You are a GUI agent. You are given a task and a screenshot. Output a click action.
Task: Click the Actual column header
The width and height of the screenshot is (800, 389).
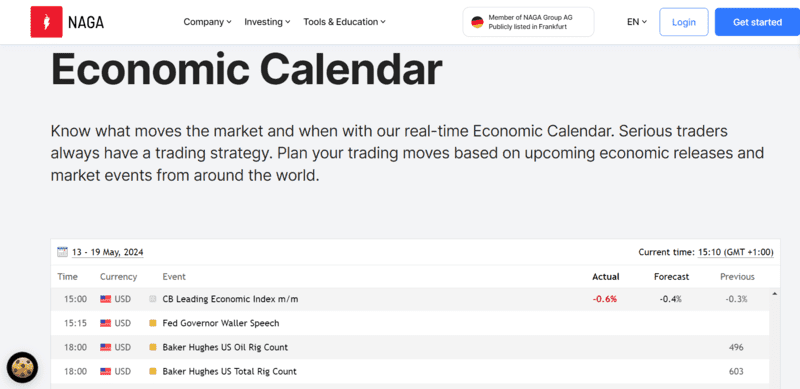pyautogui.click(x=606, y=277)
